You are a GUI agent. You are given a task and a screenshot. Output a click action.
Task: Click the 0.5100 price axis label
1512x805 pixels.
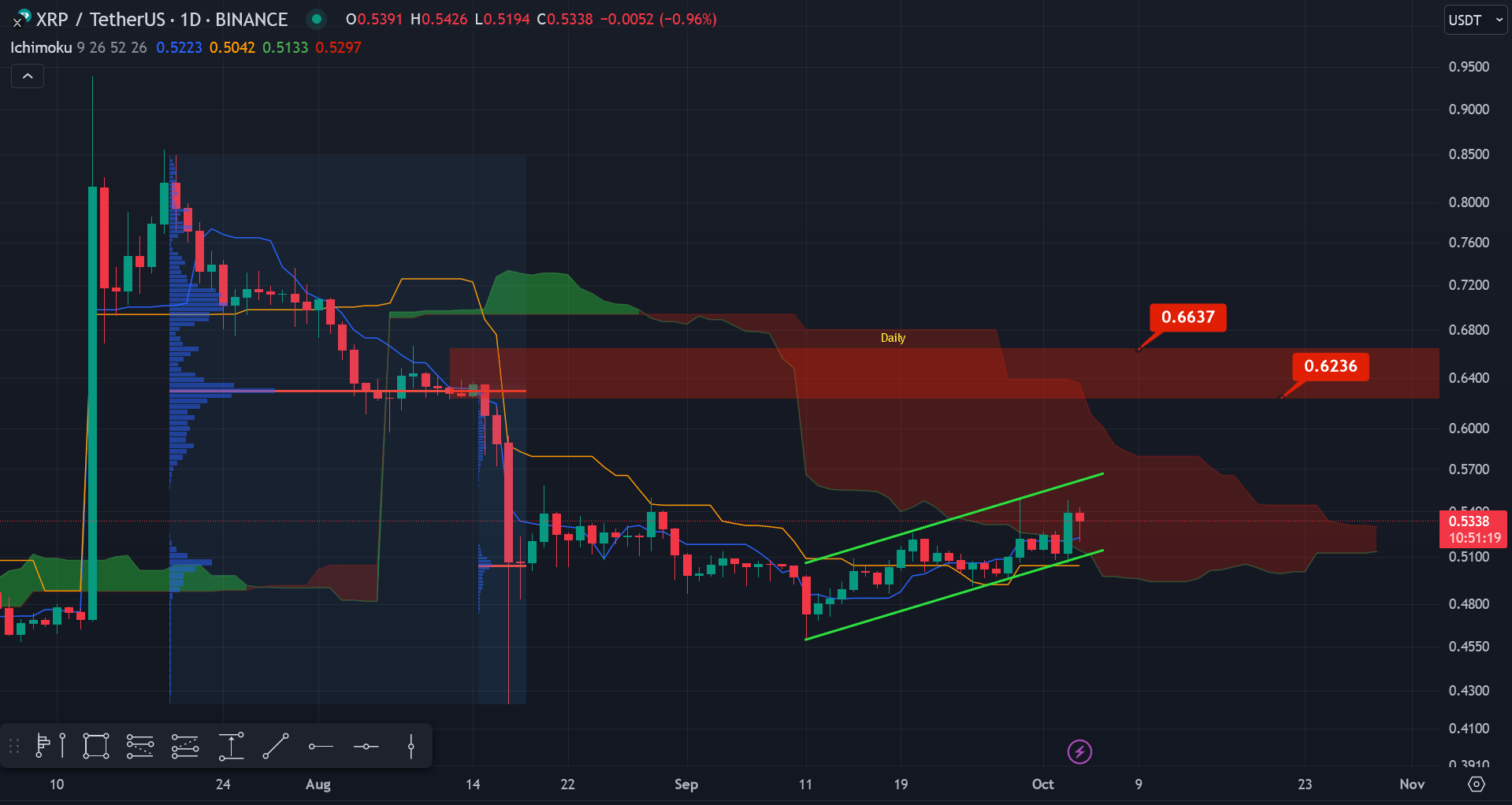[x=1469, y=557]
